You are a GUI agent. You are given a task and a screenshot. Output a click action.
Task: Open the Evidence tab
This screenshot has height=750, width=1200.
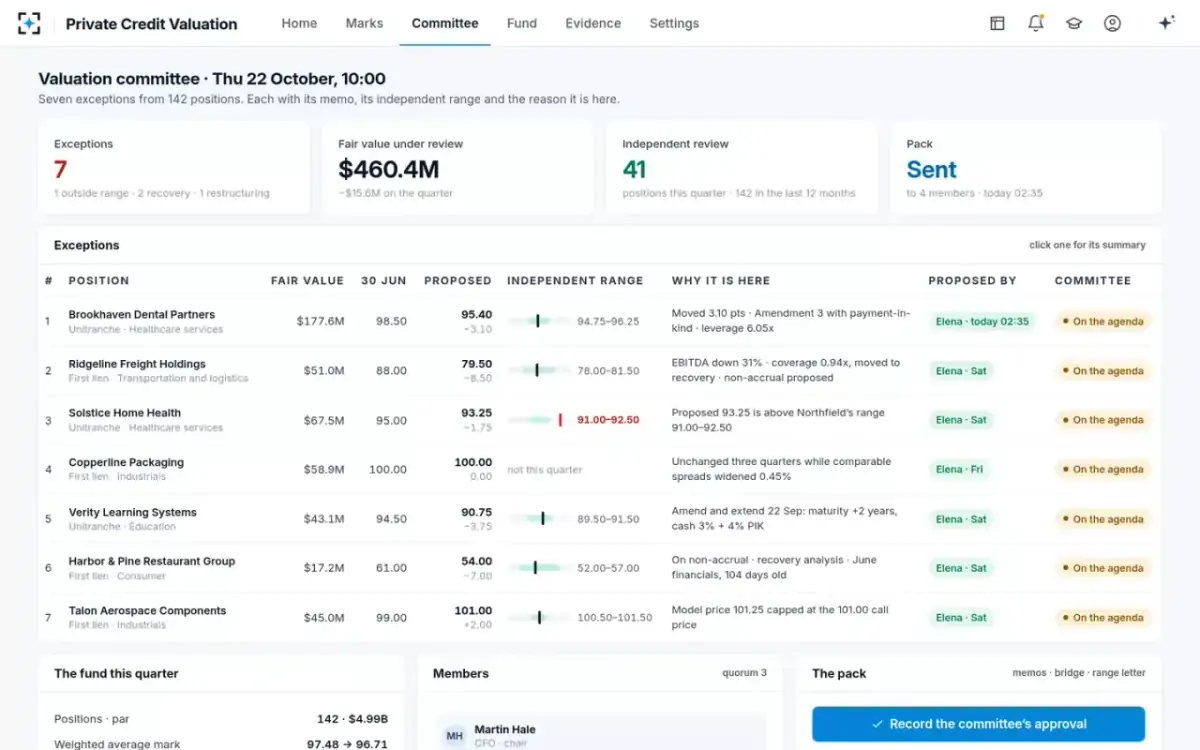[x=593, y=23]
